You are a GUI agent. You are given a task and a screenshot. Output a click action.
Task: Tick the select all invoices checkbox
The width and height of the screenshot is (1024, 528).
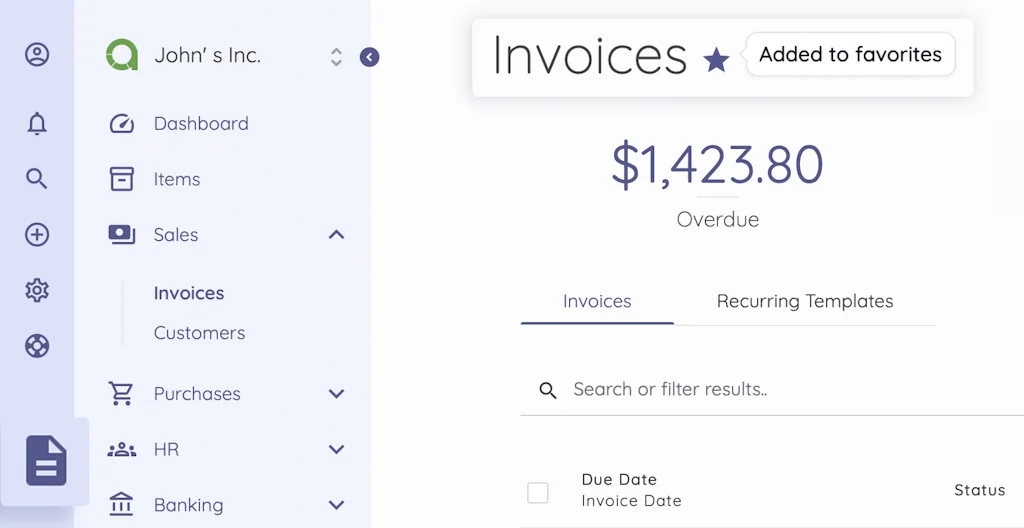pyautogui.click(x=538, y=492)
